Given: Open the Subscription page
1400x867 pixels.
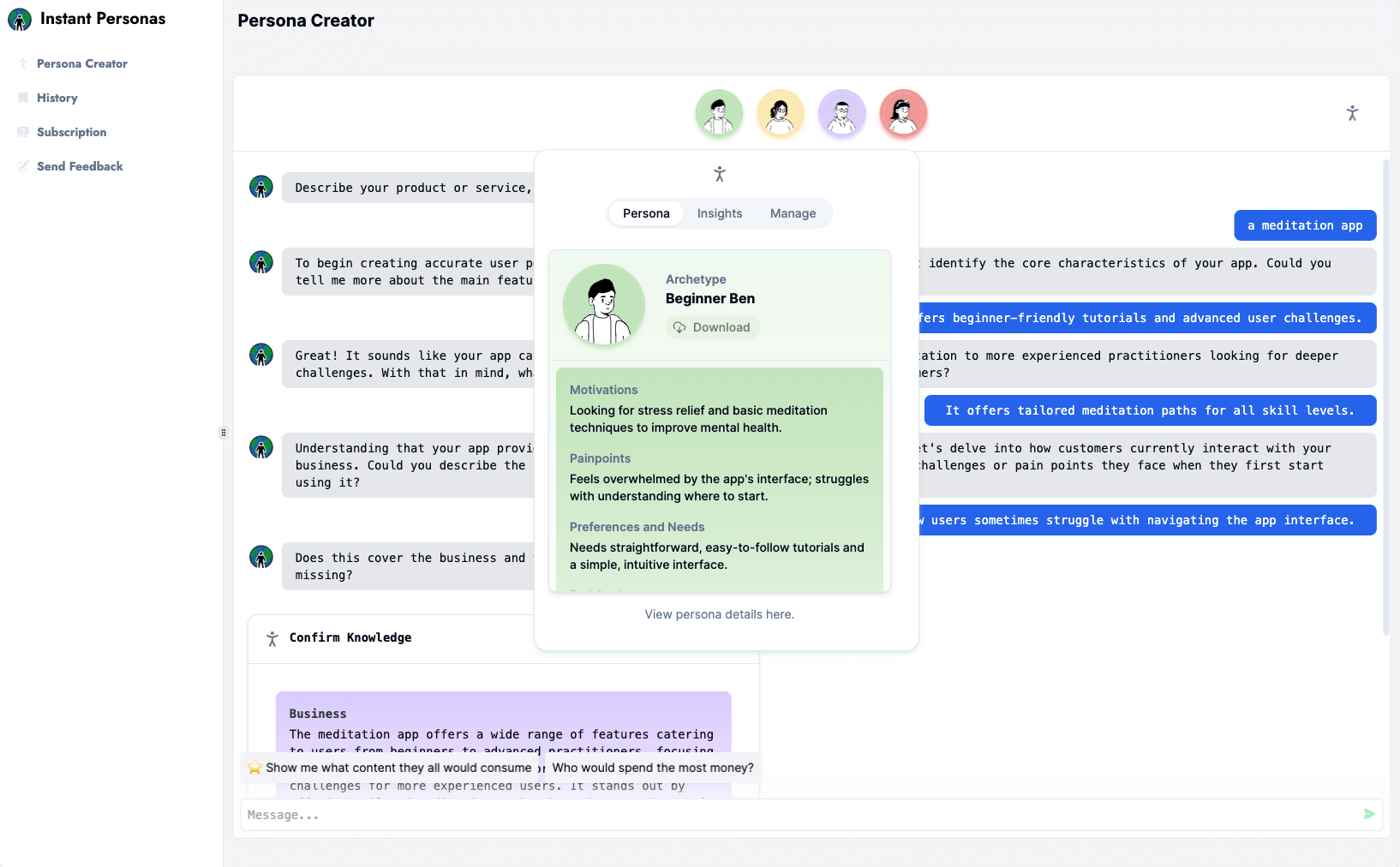Looking at the screenshot, I should pyautogui.click(x=71, y=132).
